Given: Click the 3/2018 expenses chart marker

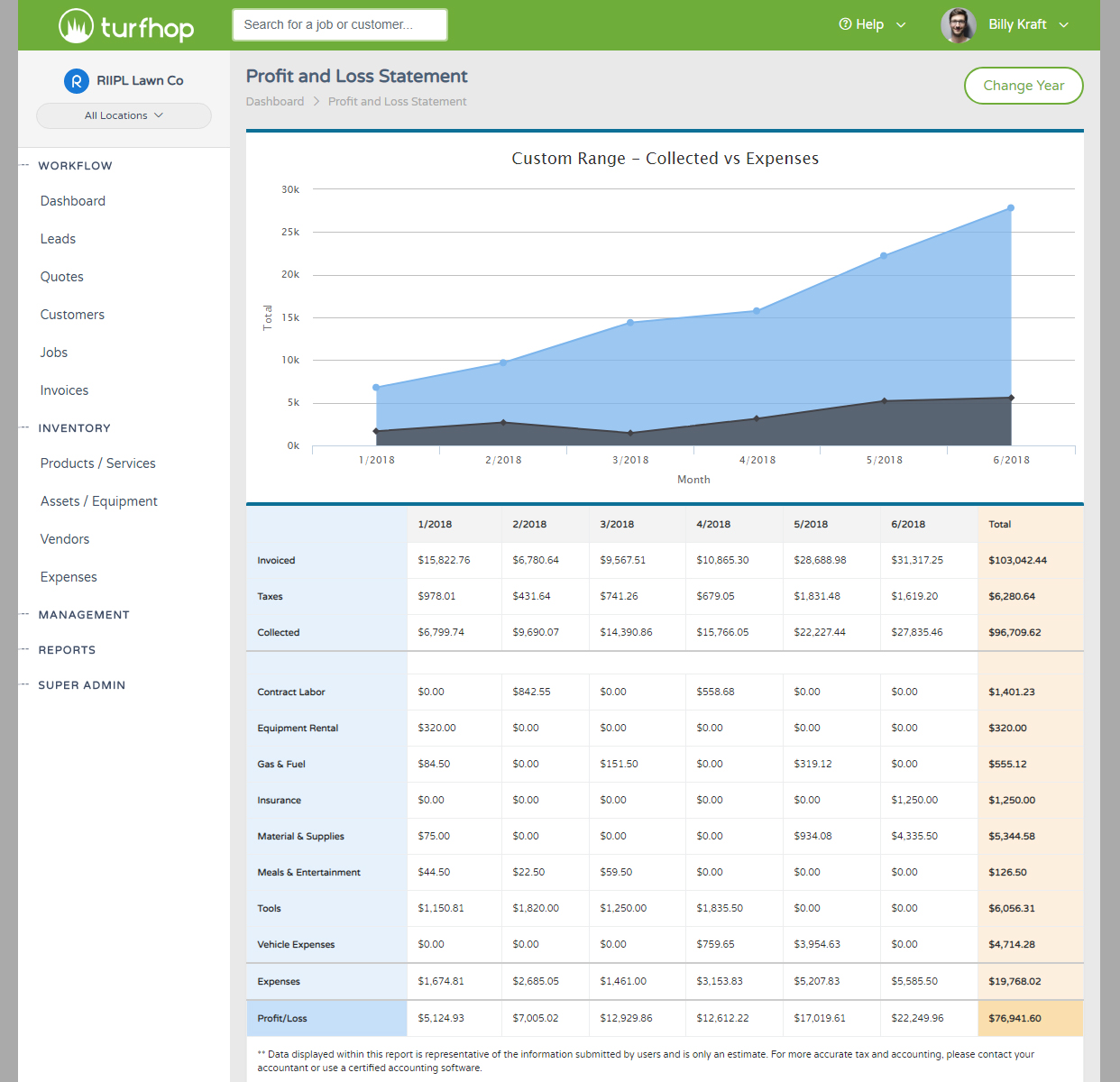Looking at the screenshot, I should [630, 433].
